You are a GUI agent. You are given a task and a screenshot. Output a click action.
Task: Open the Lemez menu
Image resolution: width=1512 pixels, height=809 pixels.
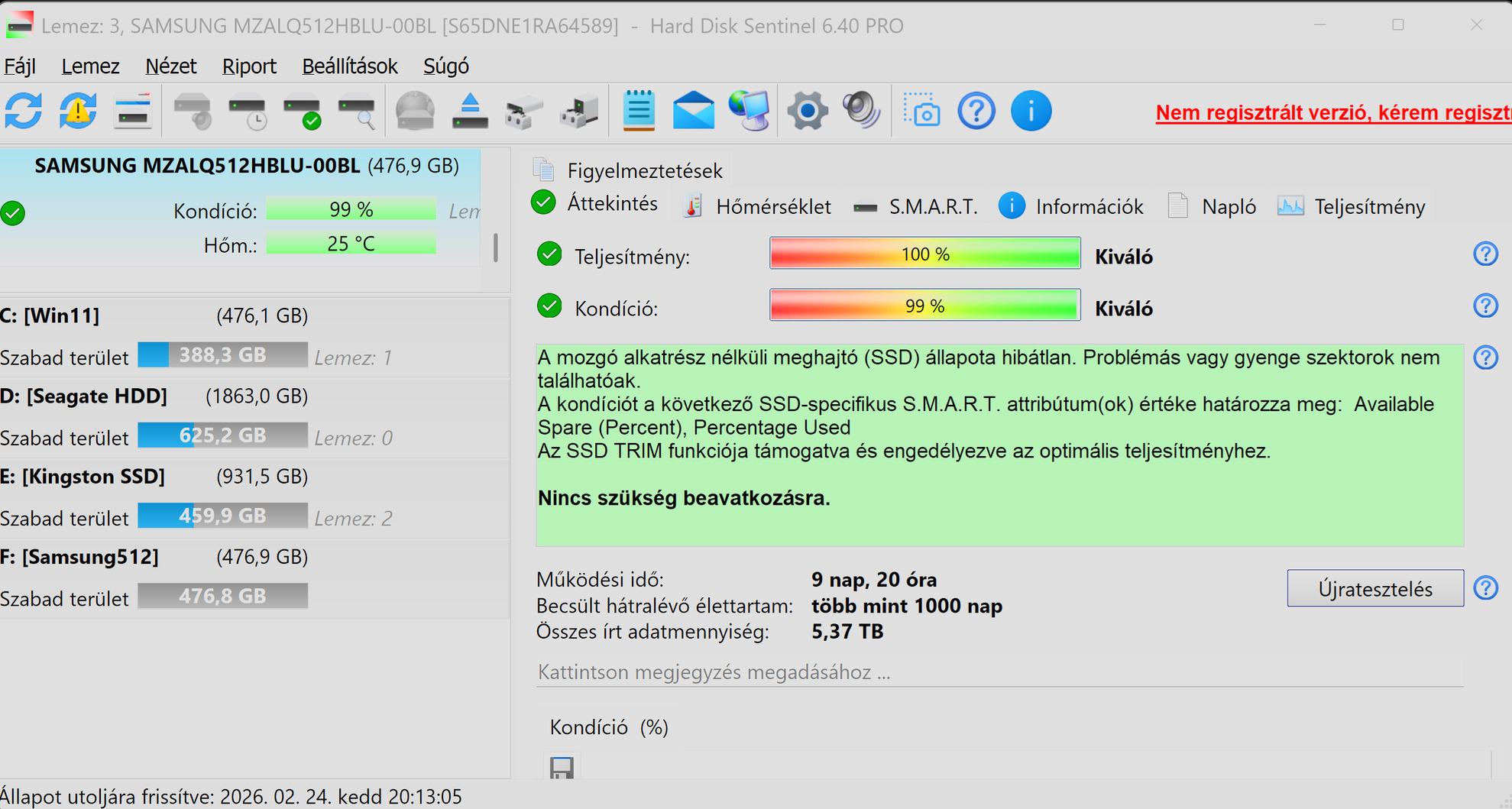tap(90, 66)
